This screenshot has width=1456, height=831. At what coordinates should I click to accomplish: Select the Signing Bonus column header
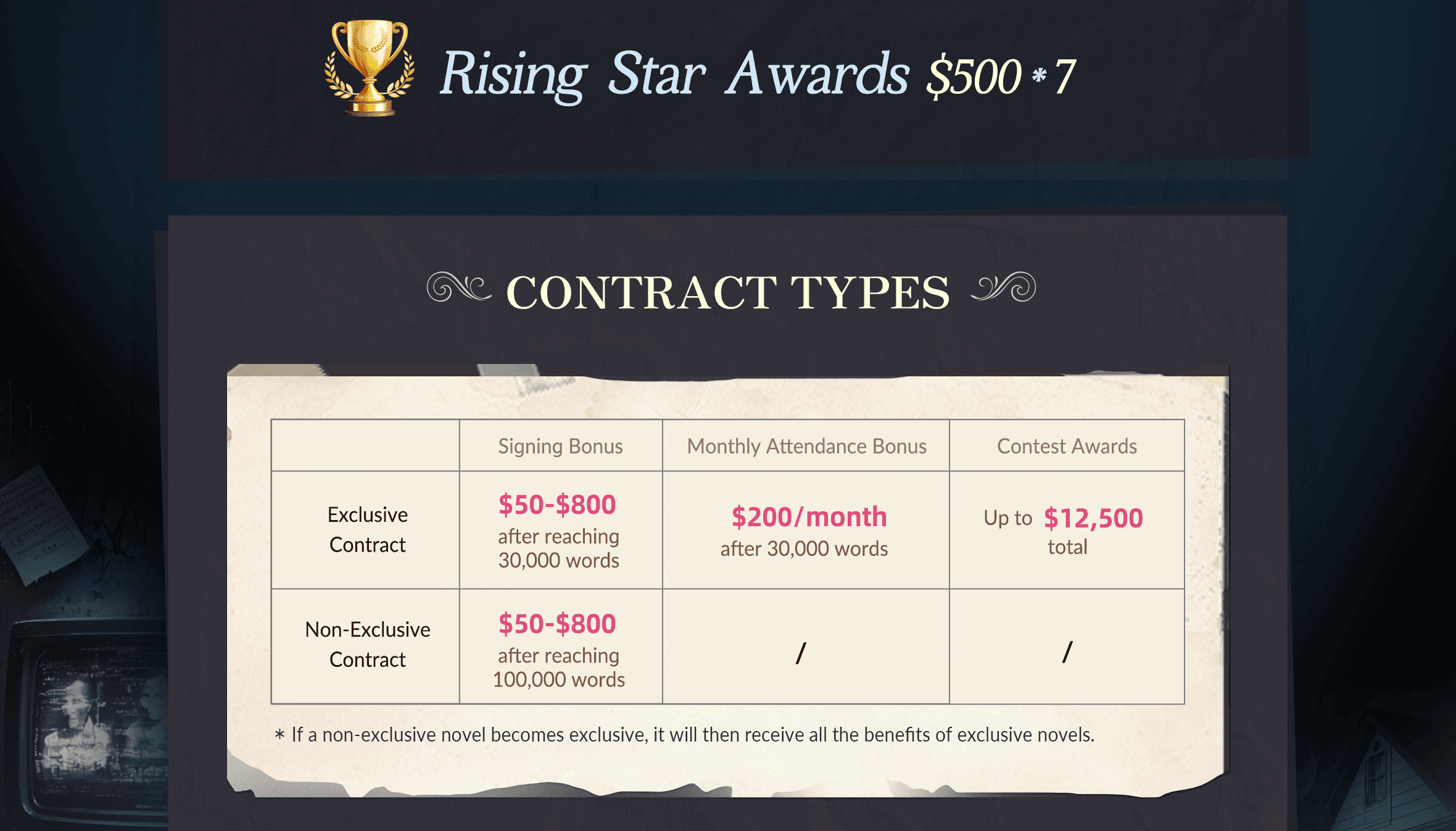point(560,446)
